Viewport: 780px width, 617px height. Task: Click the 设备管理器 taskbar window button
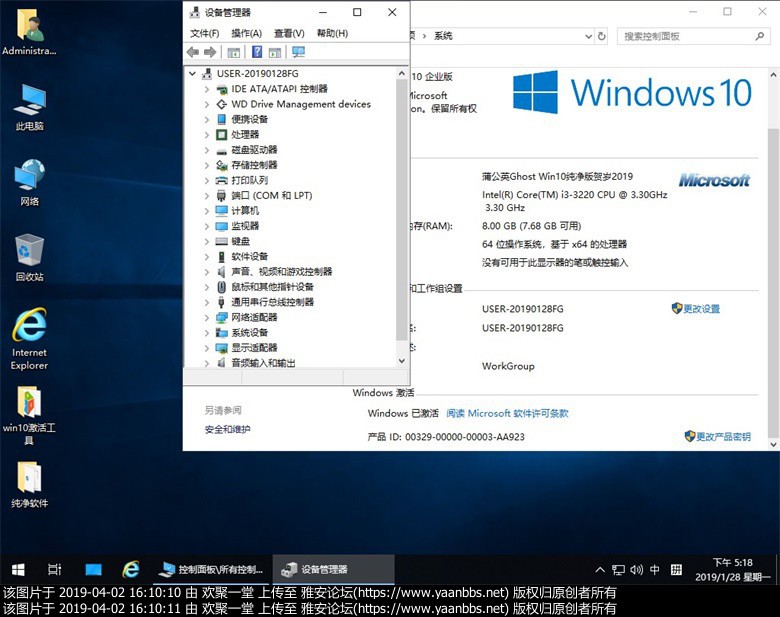coord(333,569)
